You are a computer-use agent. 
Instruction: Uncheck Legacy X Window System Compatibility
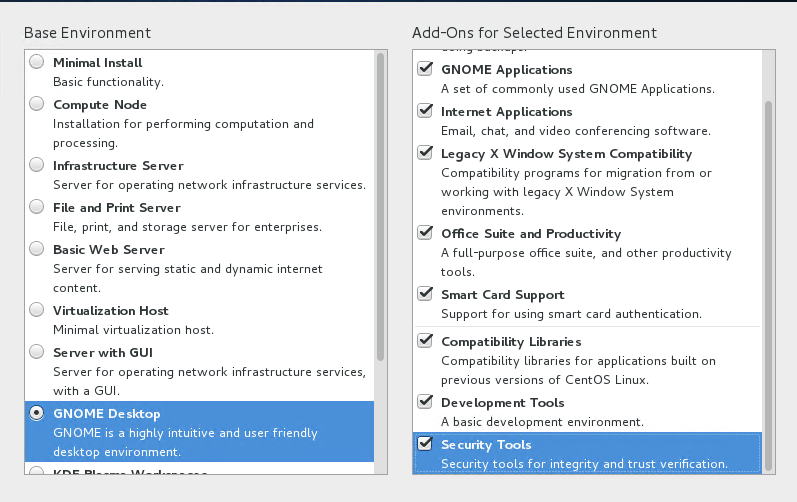[x=425, y=152]
